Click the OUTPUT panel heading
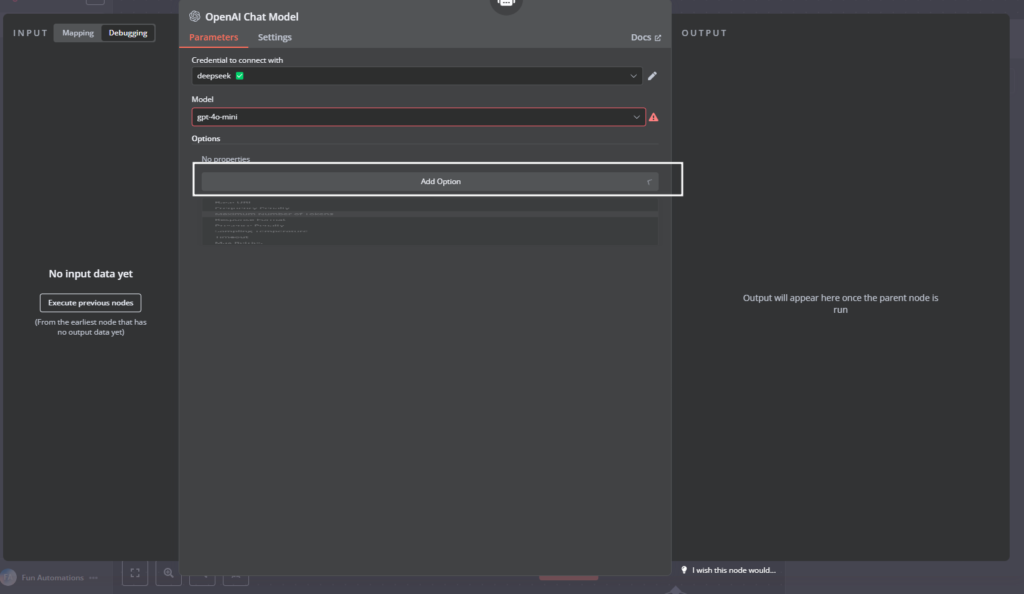This screenshot has width=1024, height=594. [704, 33]
